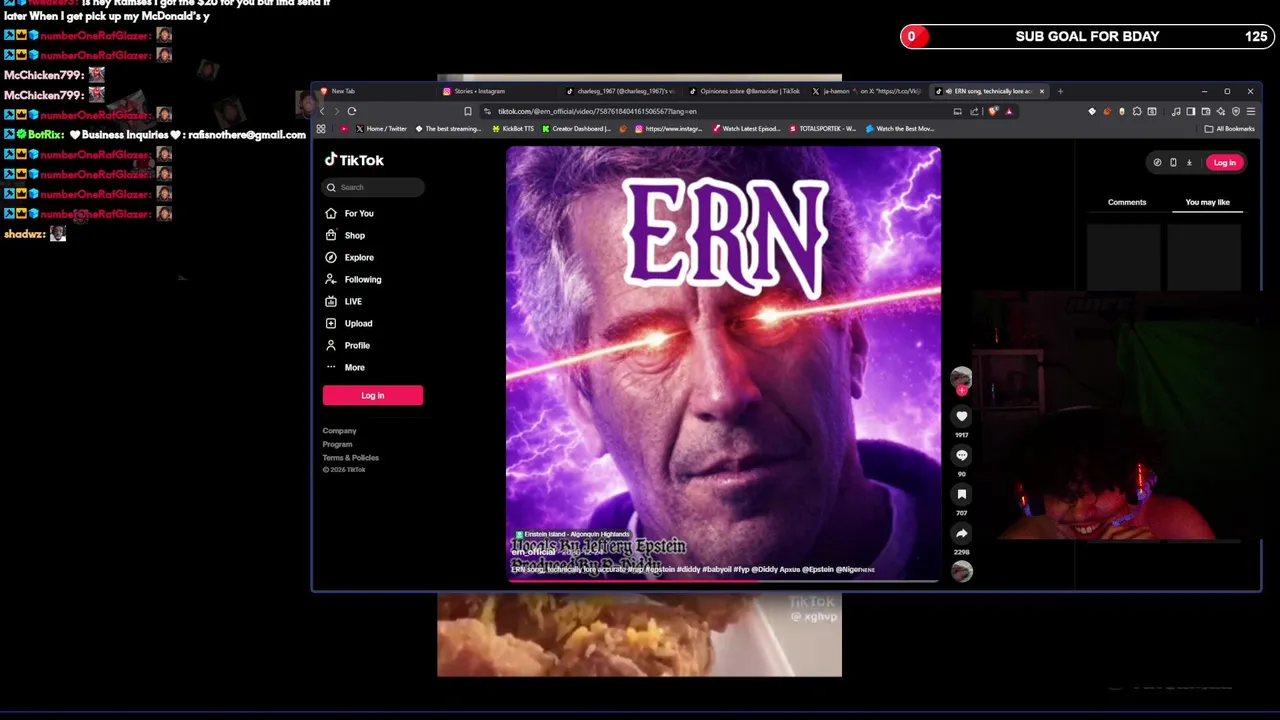The height and width of the screenshot is (720, 1280).
Task: Open the All Bookmarks folder
Action: pyautogui.click(x=1230, y=129)
